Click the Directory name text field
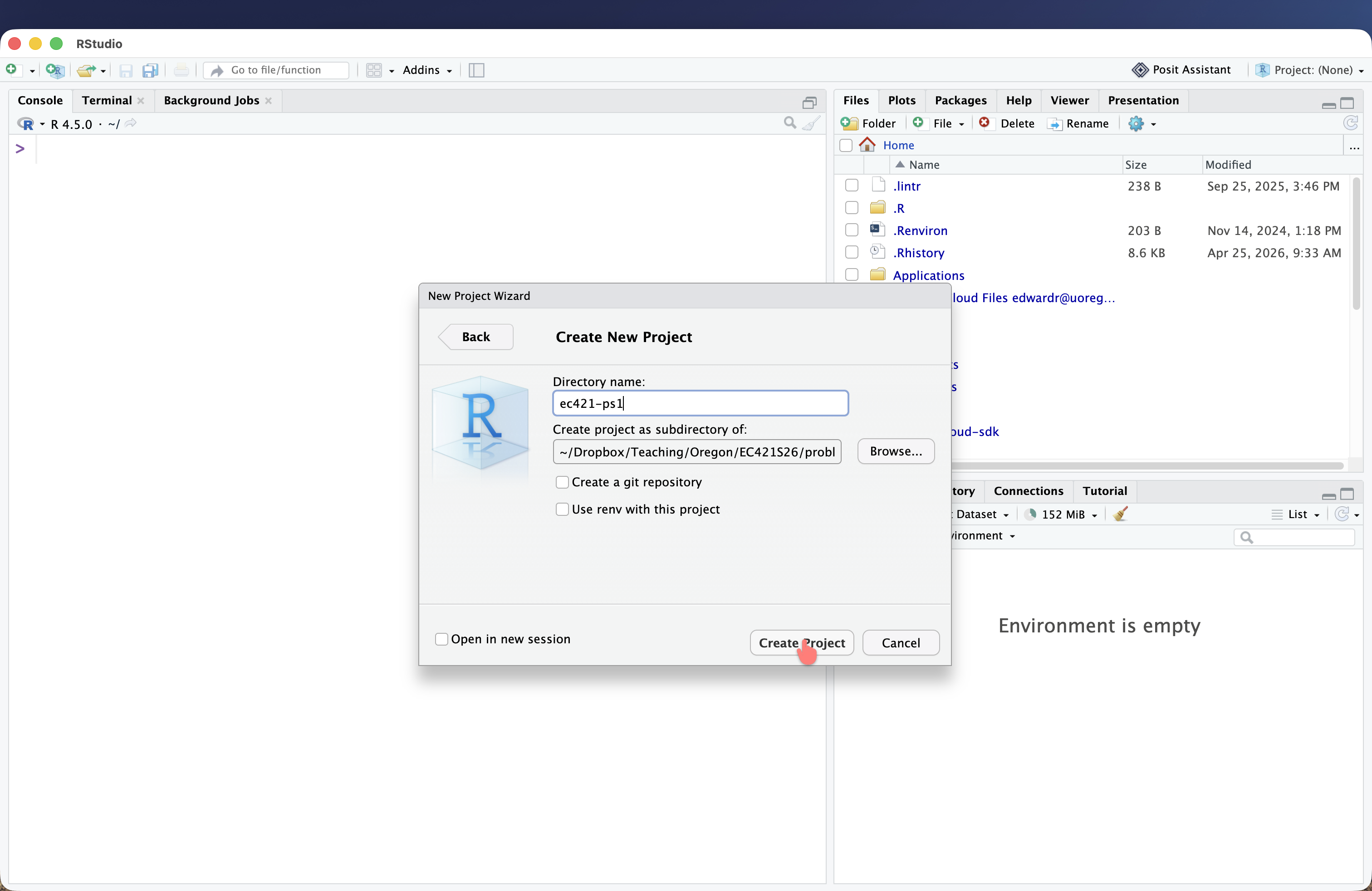 coord(700,403)
